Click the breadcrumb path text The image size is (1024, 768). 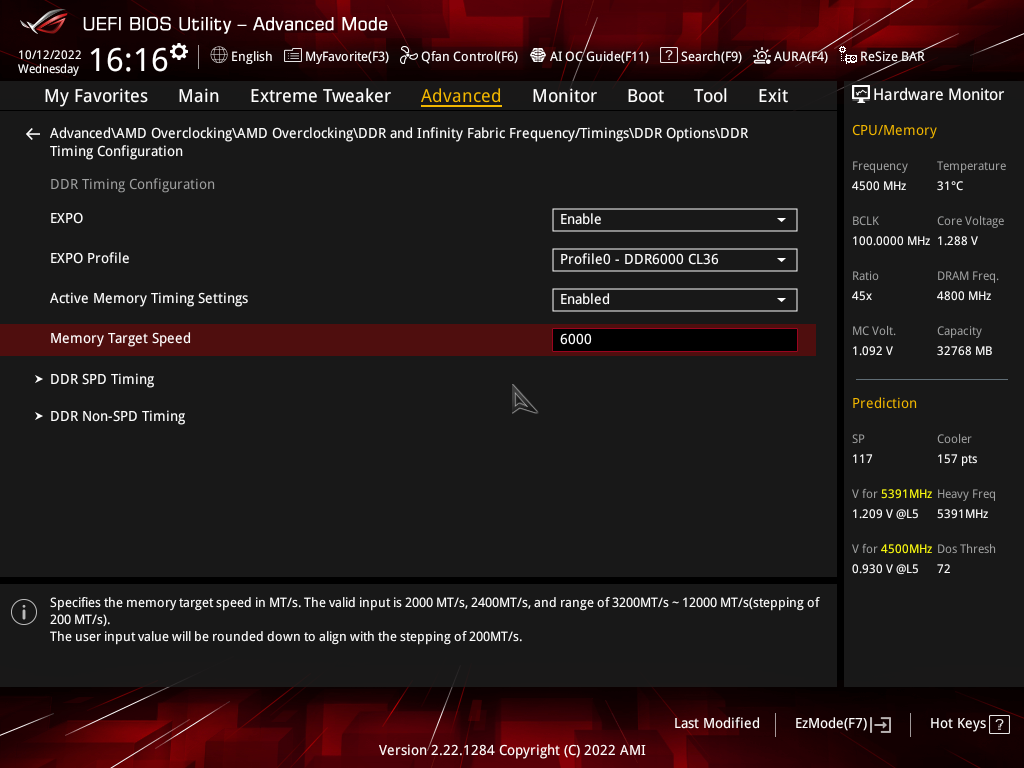click(399, 142)
